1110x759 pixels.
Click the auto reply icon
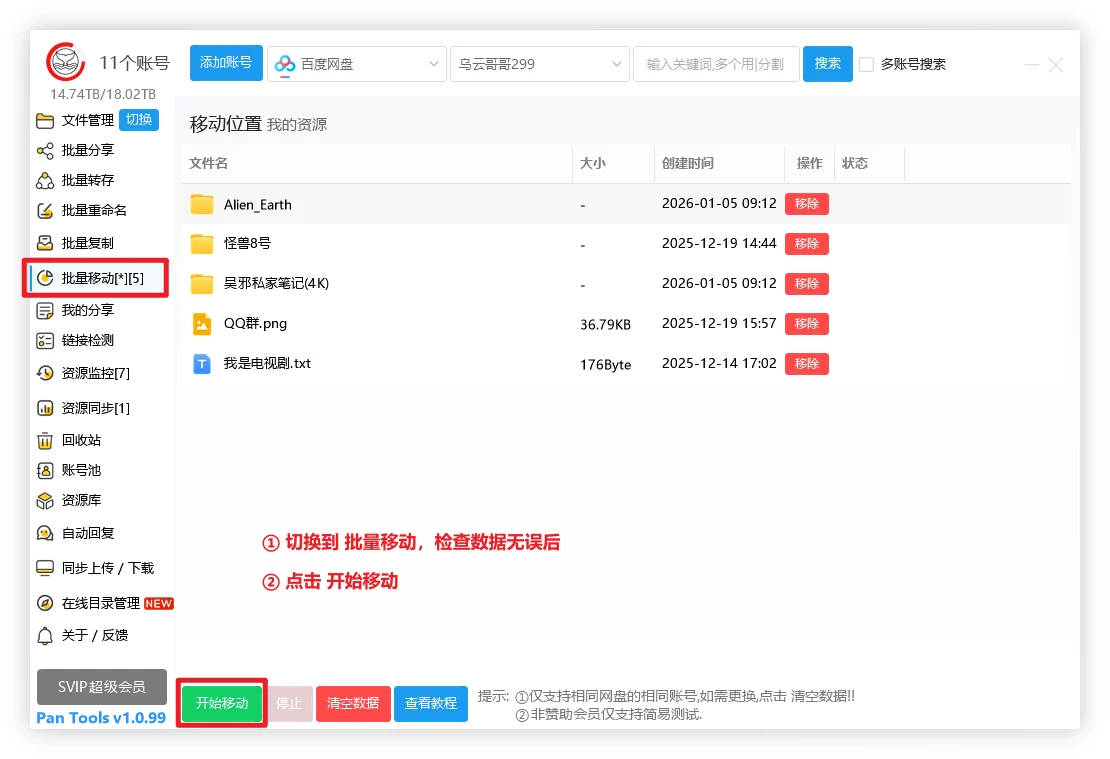[45, 534]
